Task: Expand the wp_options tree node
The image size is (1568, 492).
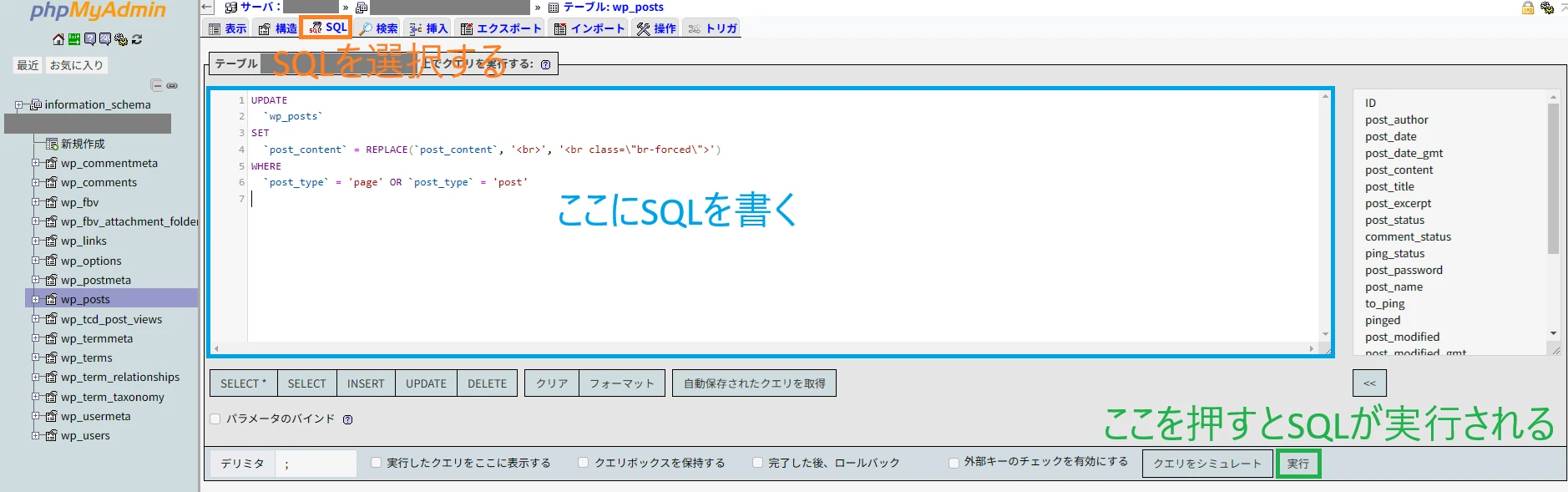Action: (x=36, y=261)
